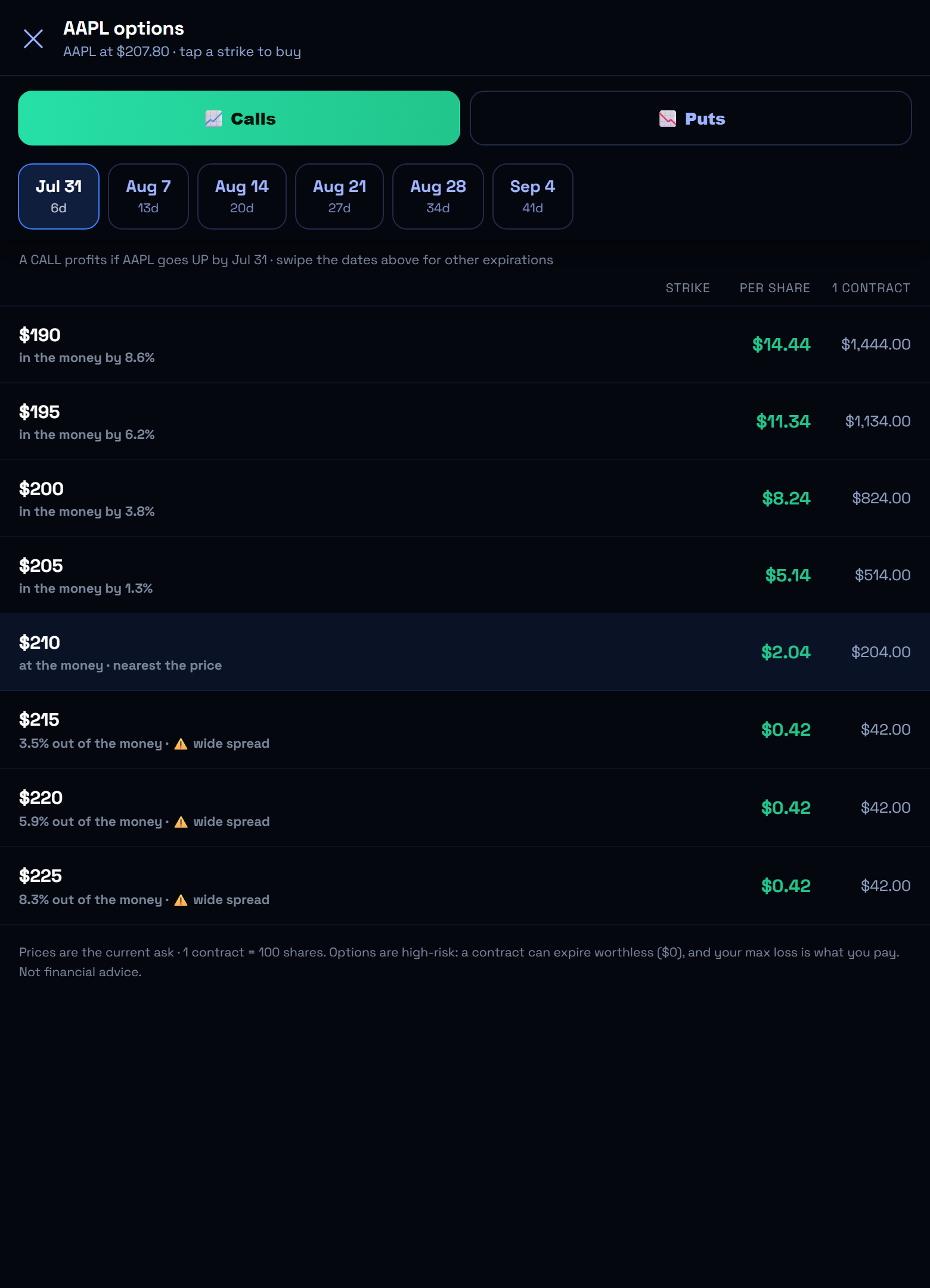Click 'in the money by 1.3%' label
The width and height of the screenshot is (930, 1288).
86,589
